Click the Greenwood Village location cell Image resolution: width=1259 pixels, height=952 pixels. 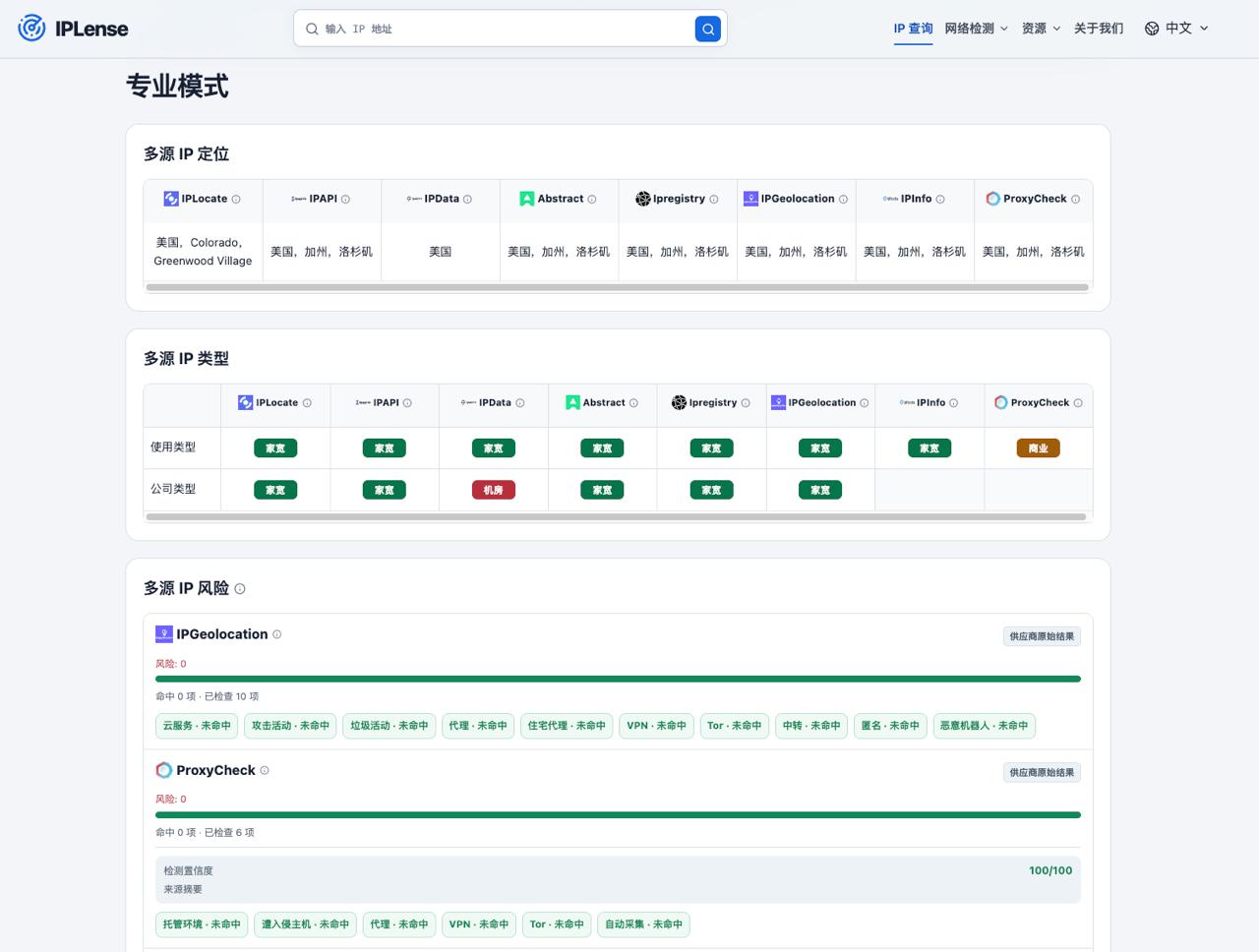pyautogui.click(x=203, y=252)
